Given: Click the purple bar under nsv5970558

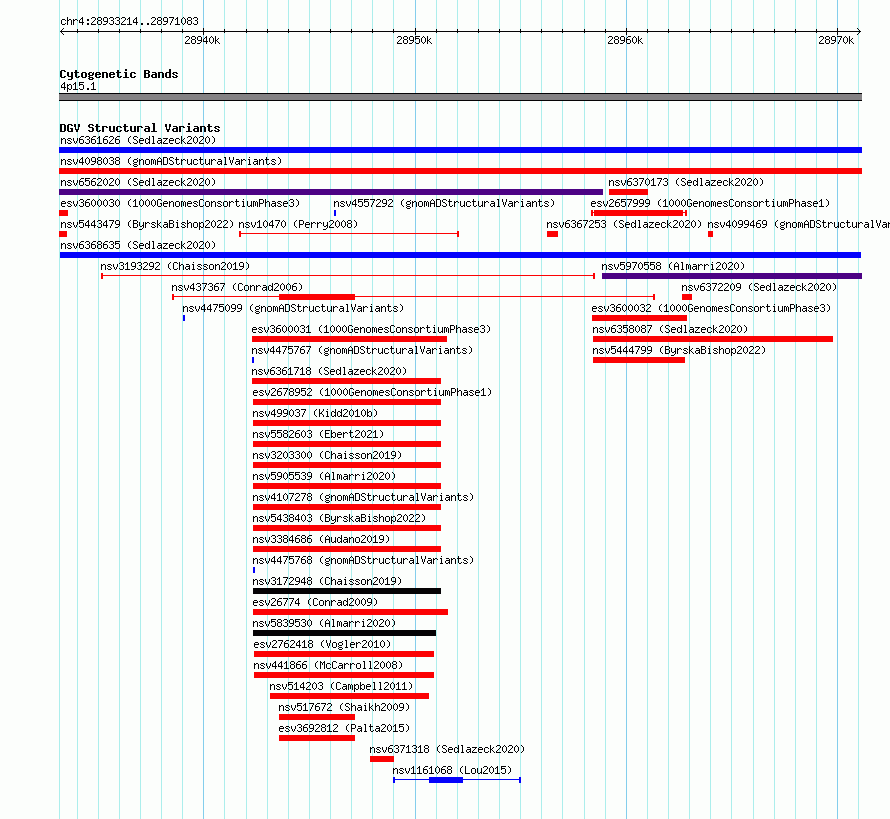Looking at the screenshot, I should [x=732, y=276].
